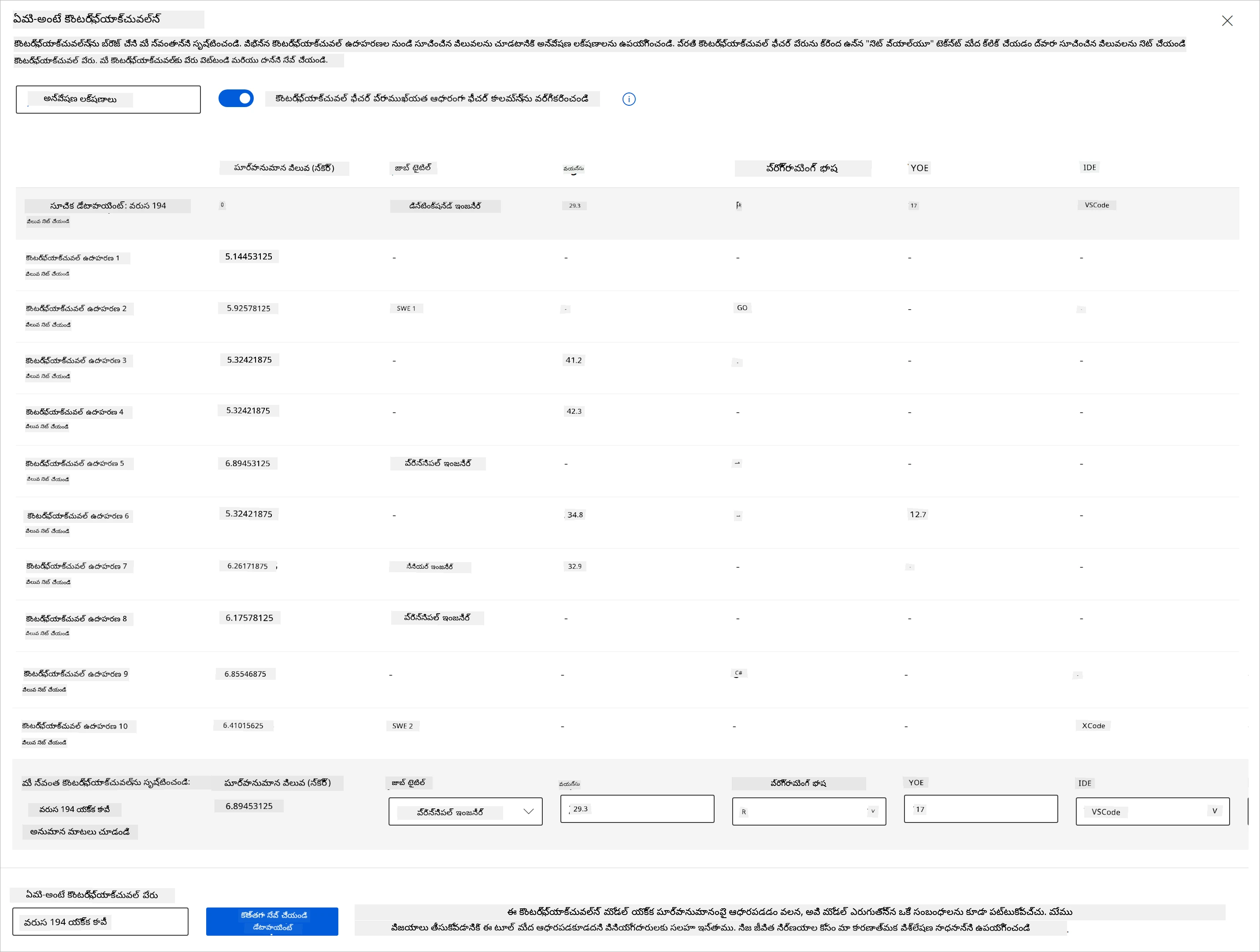
Task: Click the age value 32.9
Action: (x=575, y=567)
